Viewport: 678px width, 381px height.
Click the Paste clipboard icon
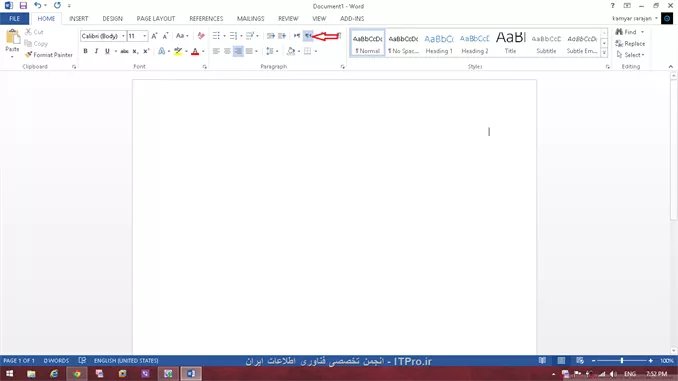(13, 37)
